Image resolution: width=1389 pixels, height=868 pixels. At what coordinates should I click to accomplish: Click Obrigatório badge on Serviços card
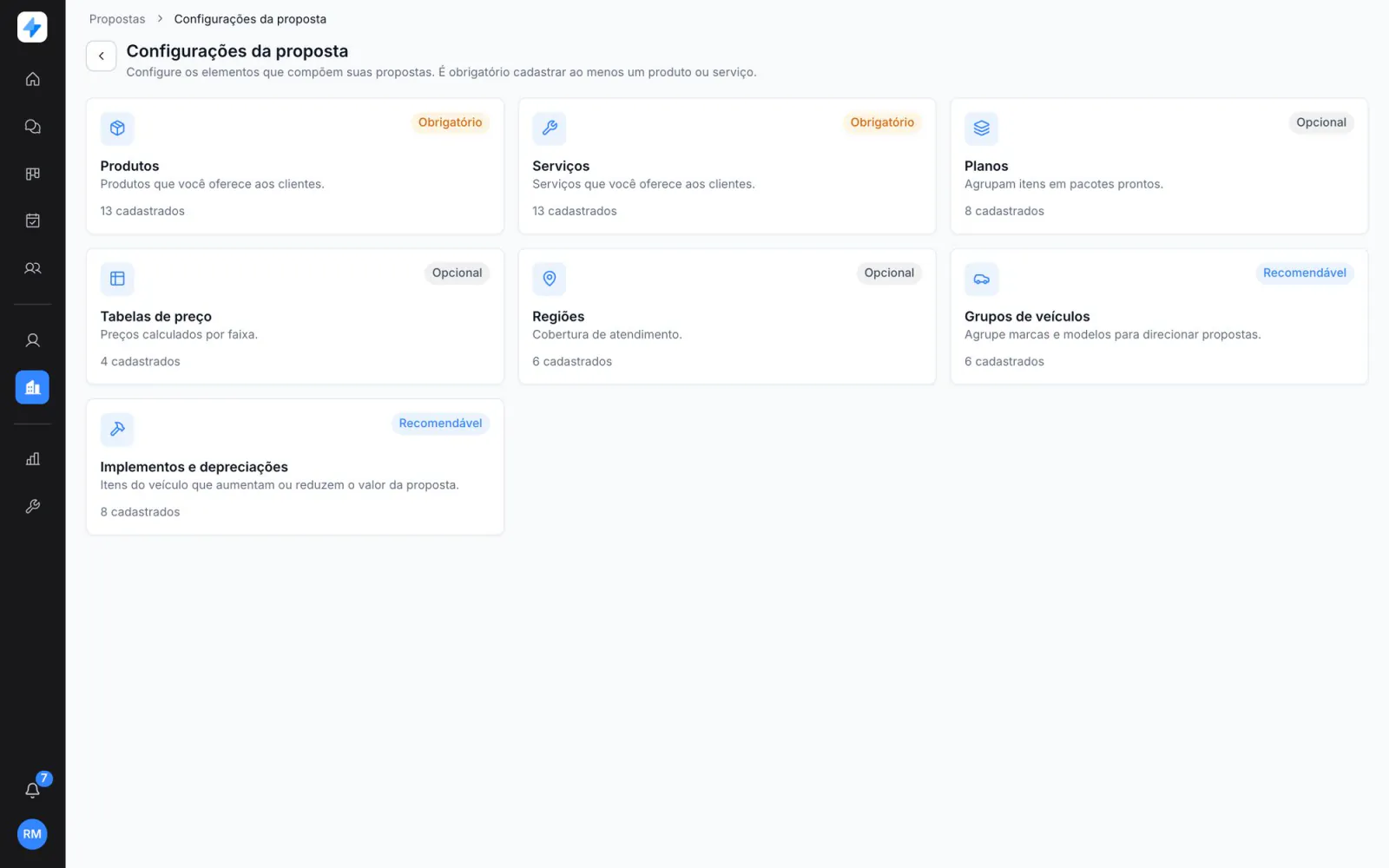tap(882, 122)
